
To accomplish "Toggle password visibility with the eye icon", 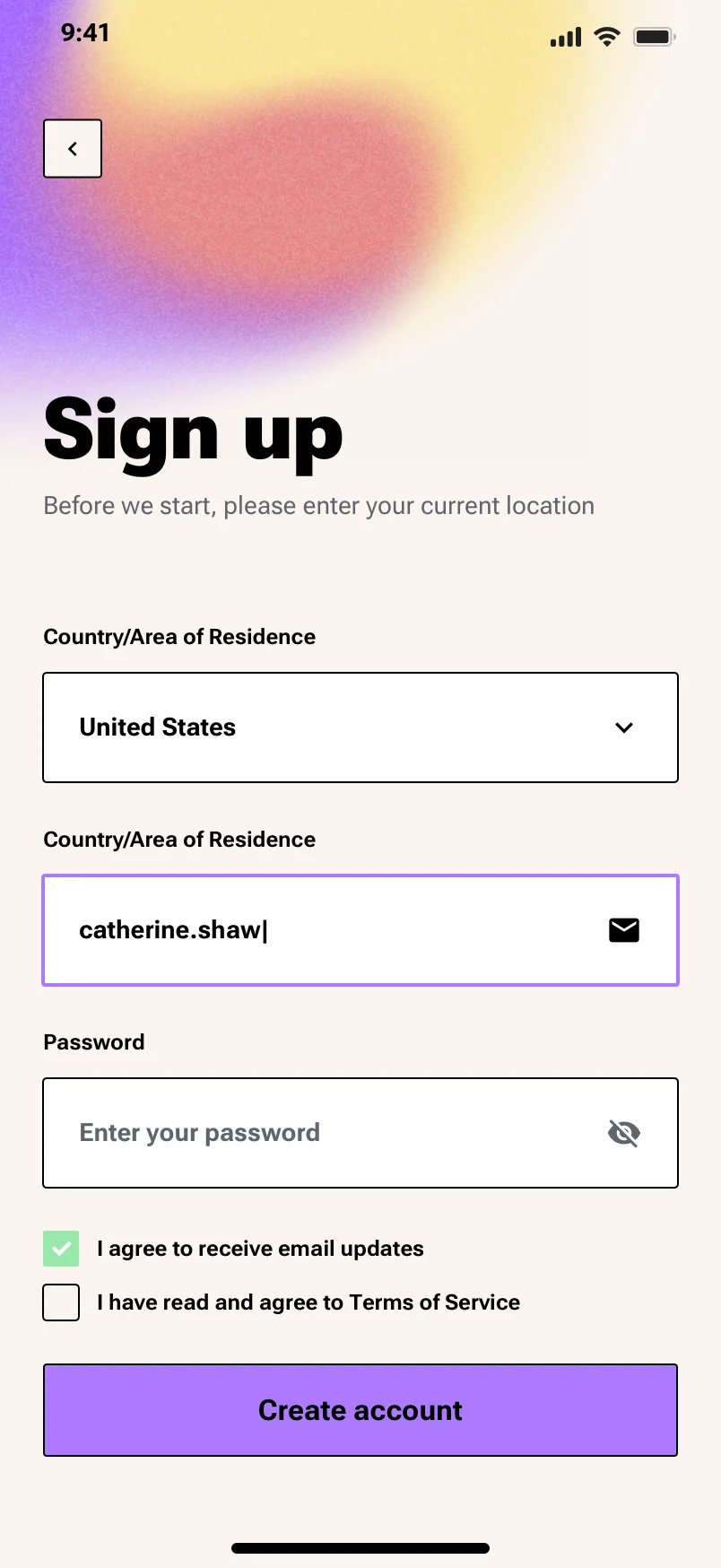I will (623, 1133).
